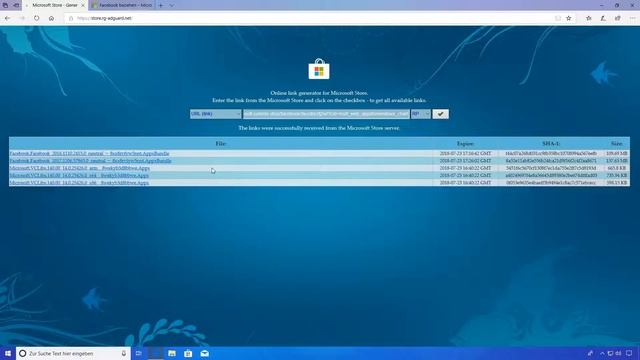Open first Facebook.Facebook 2018 AppxBundle link
This screenshot has width=640, height=360.
(89, 153)
